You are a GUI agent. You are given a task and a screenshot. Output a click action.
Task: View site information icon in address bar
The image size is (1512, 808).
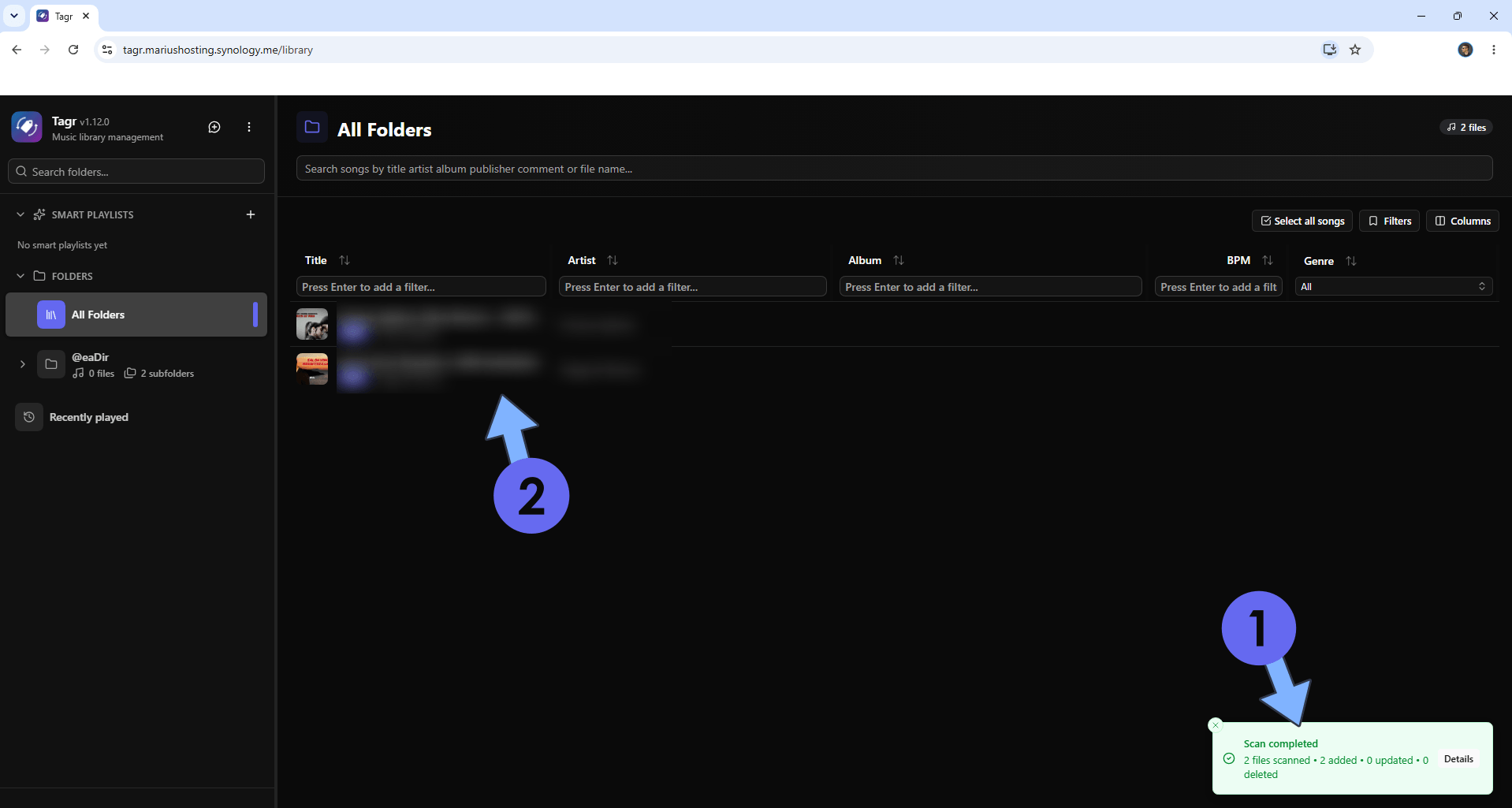[107, 50]
